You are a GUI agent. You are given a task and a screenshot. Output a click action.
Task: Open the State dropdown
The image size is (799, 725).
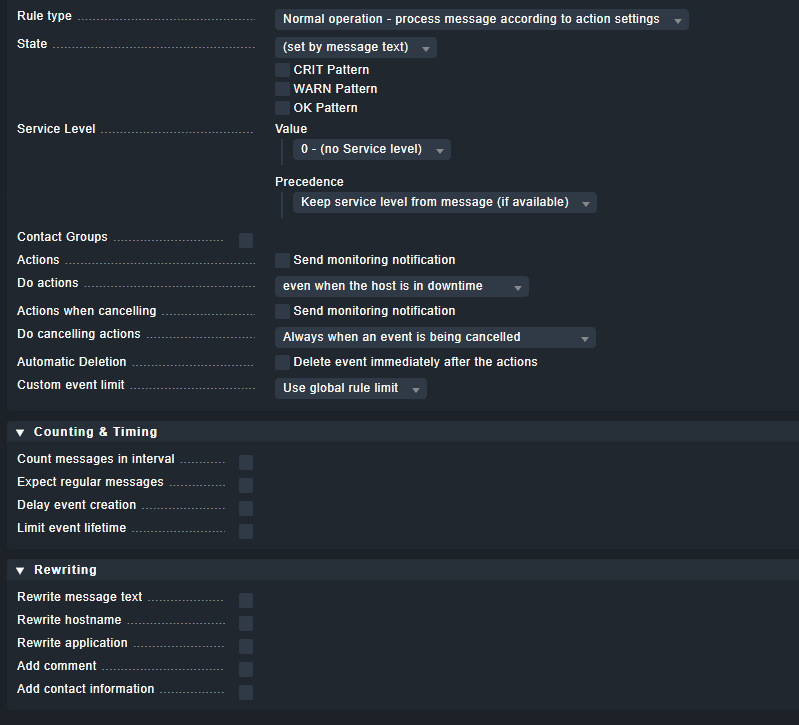point(355,47)
